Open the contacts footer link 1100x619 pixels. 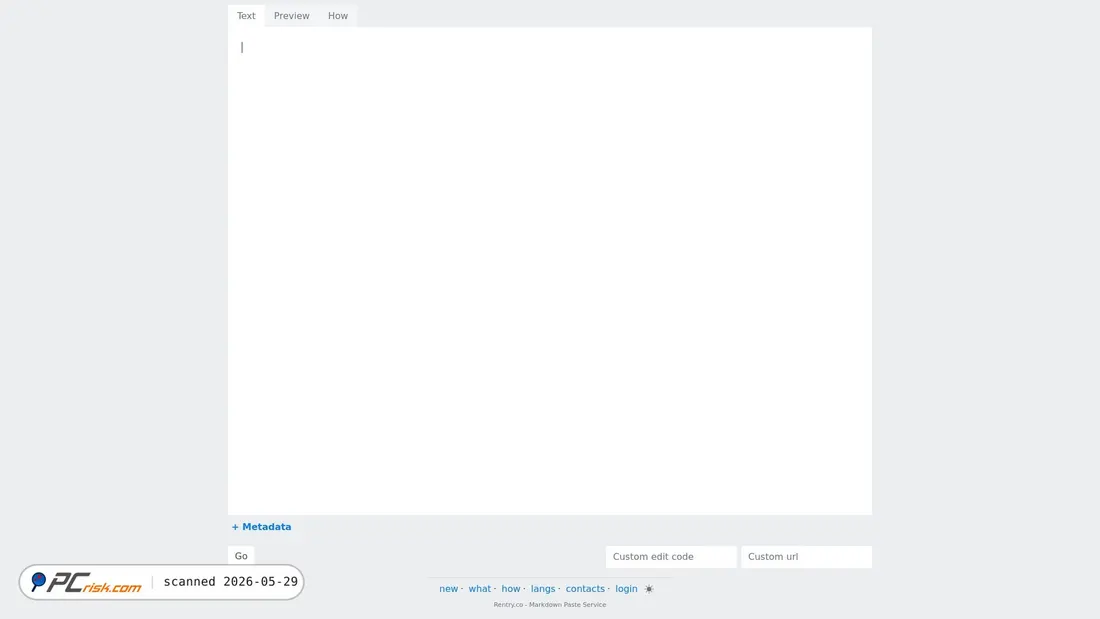(x=584, y=588)
